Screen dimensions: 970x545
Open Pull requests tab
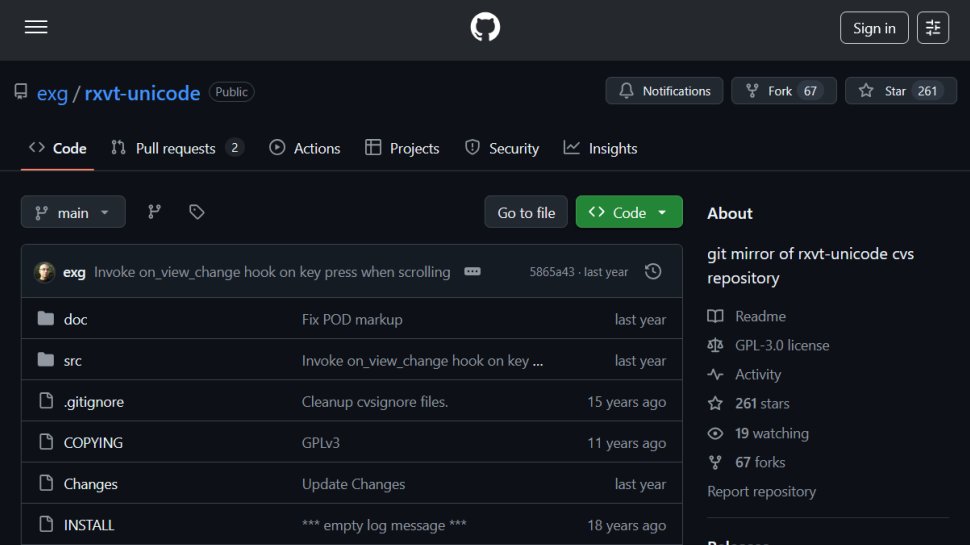pos(177,148)
